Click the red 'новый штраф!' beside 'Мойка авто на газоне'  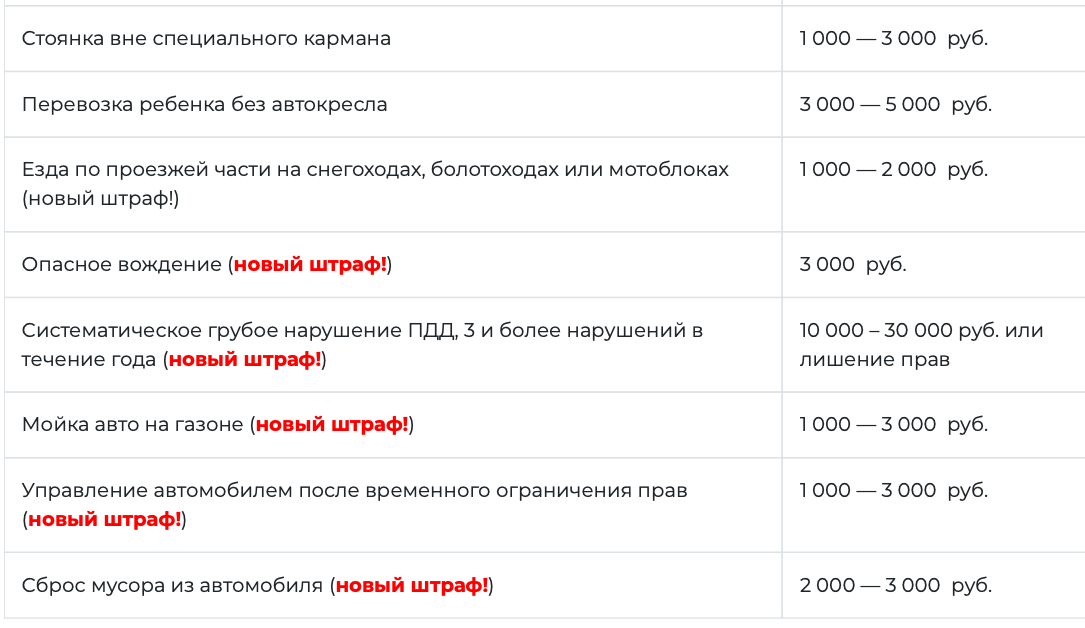click(x=332, y=425)
